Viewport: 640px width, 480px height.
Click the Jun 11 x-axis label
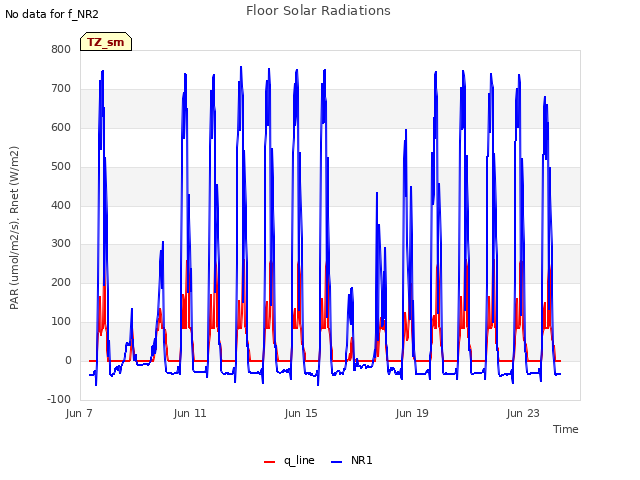pyautogui.click(x=190, y=413)
